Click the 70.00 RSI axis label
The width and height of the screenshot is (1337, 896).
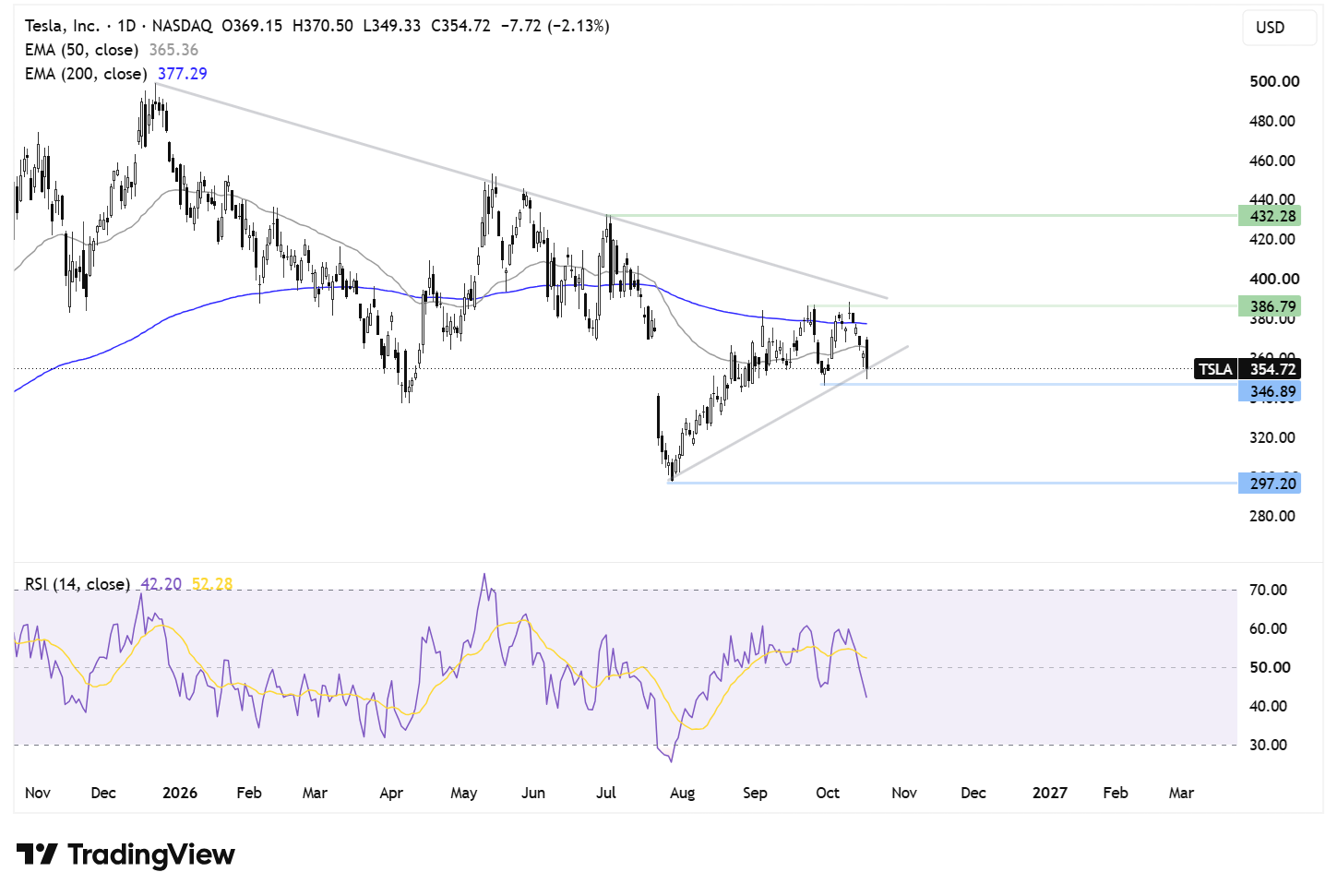[x=1269, y=590]
